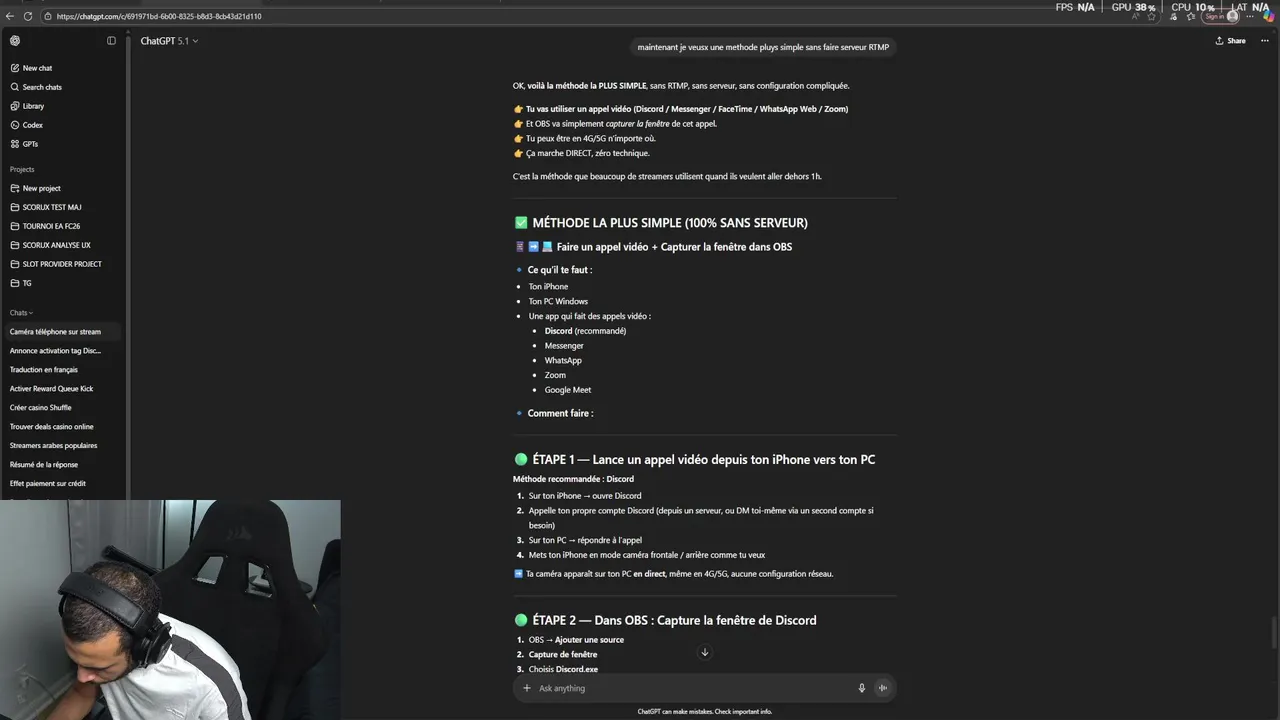Click the heading MÉTHODE LA PLUS SIMPLE
This screenshot has width=1280, height=720.
670,223
